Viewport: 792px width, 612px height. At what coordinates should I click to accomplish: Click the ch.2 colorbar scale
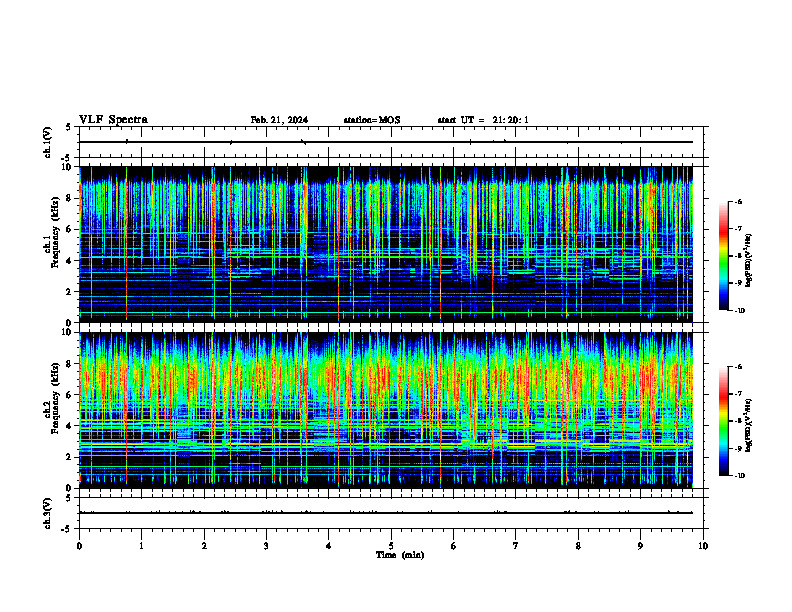pos(724,421)
